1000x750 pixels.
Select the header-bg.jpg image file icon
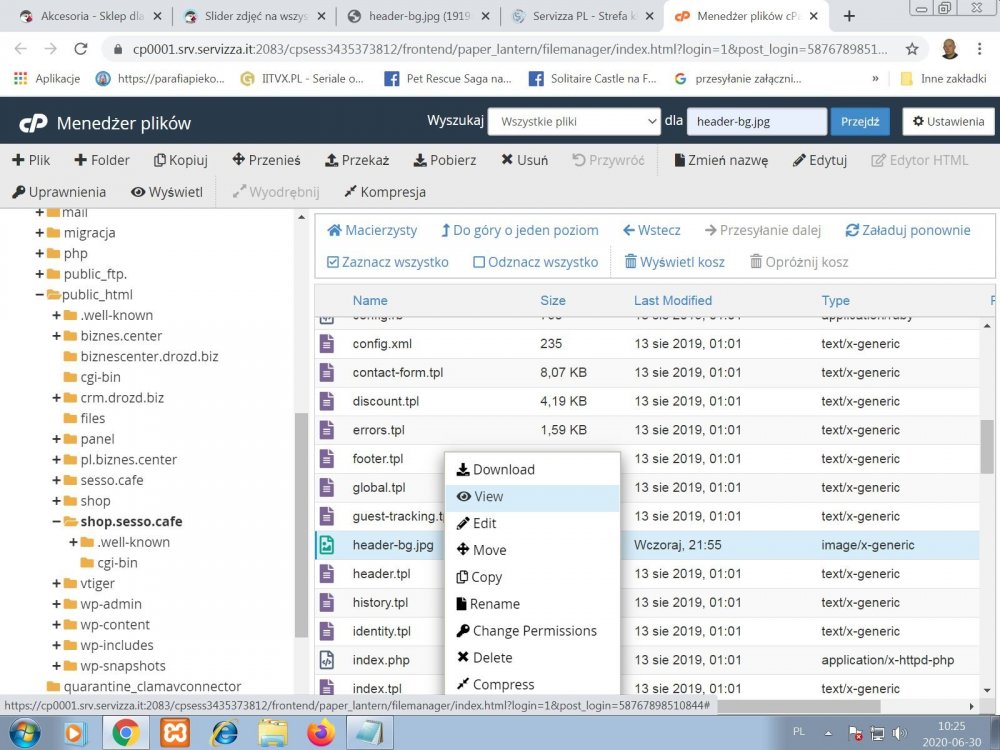click(x=327, y=545)
